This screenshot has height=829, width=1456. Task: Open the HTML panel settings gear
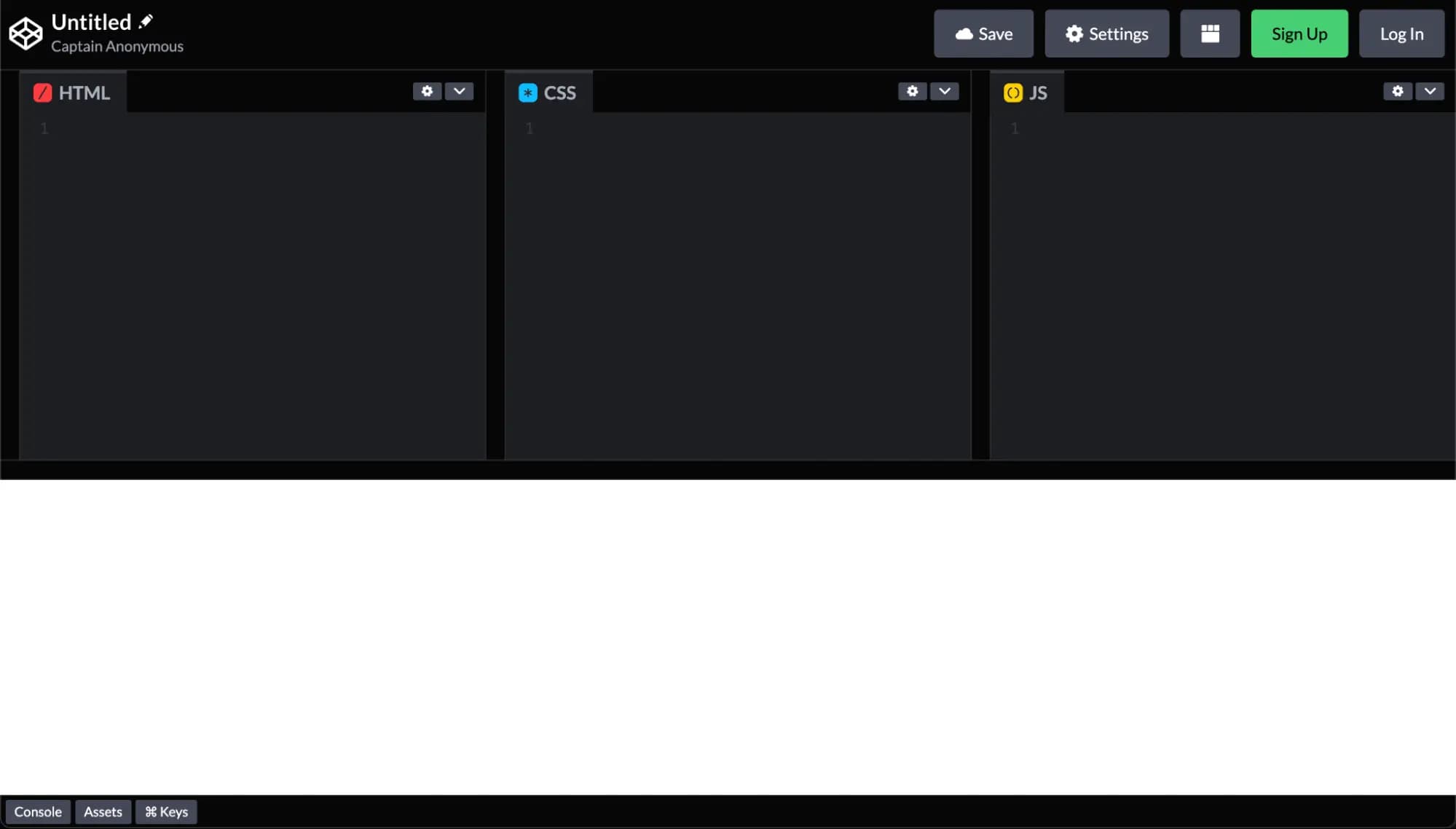coord(427,91)
